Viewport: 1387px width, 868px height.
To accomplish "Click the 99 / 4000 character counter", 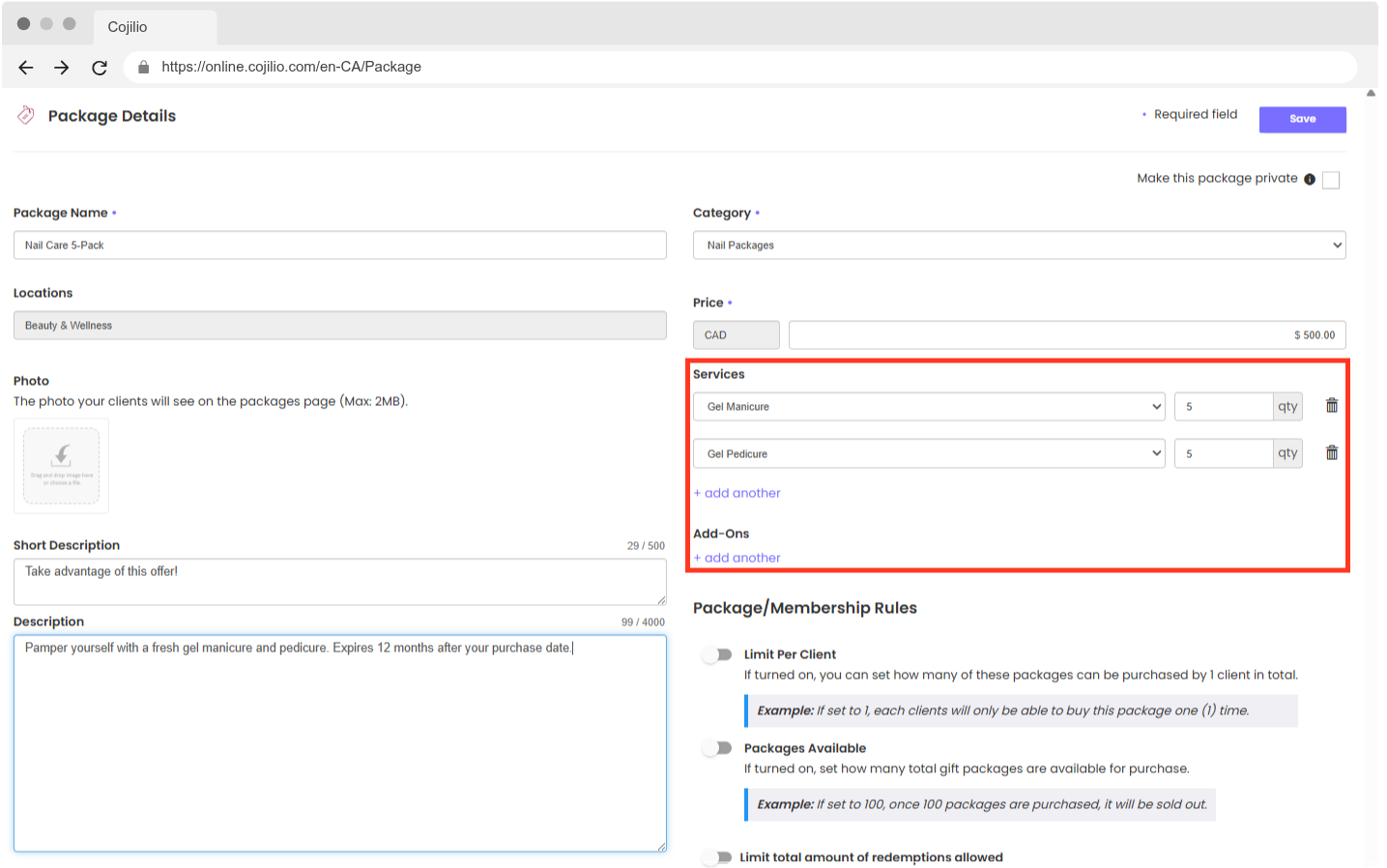I will point(643,622).
